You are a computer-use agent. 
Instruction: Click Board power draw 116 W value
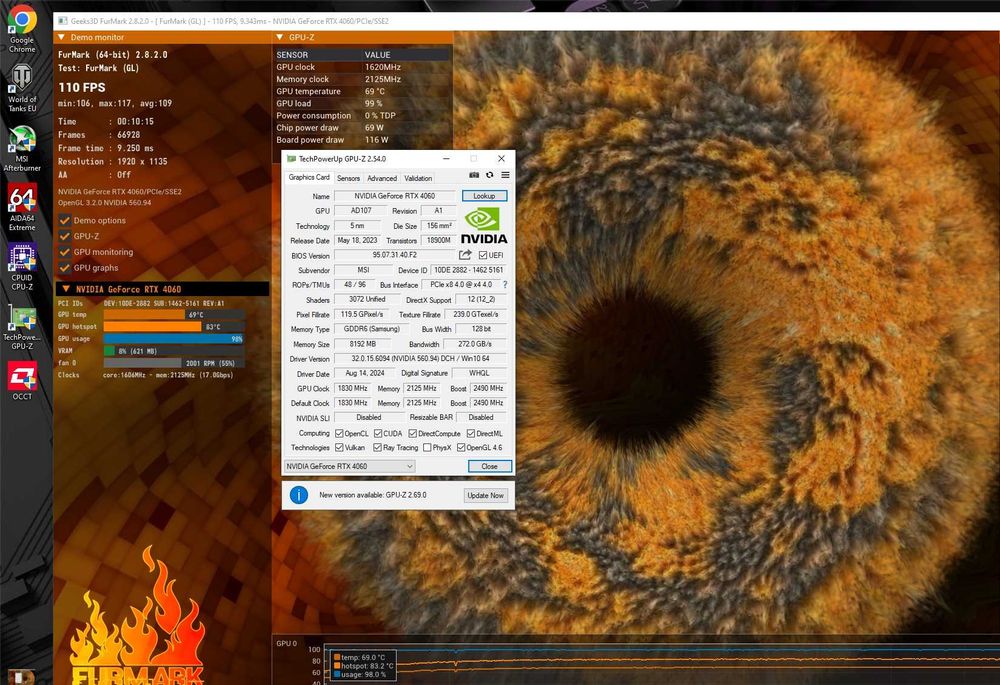pyautogui.click(x=376, y=140)
